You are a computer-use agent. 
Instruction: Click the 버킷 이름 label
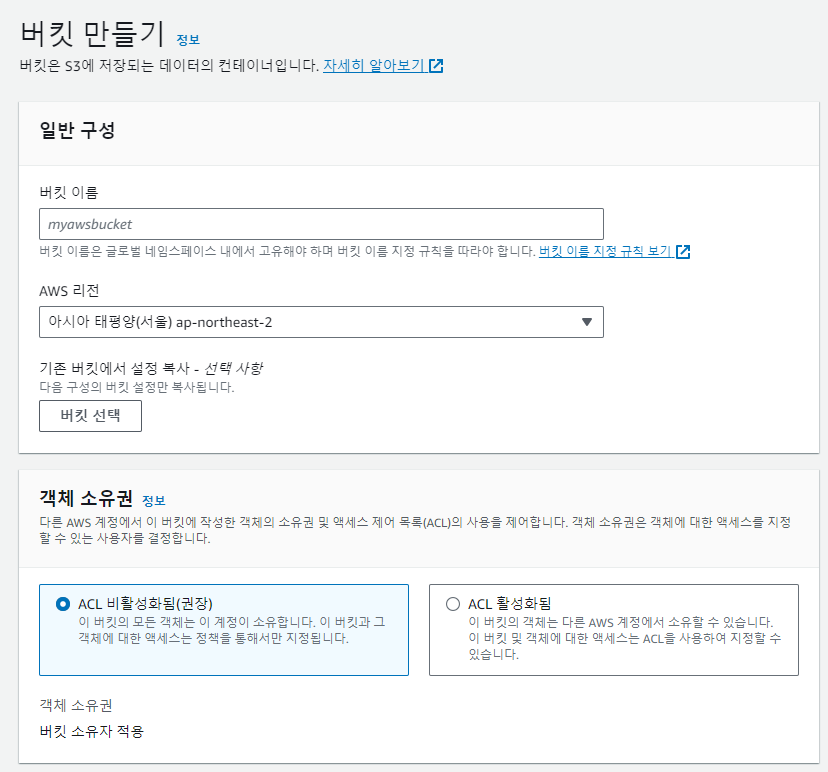tap(69, 193)
